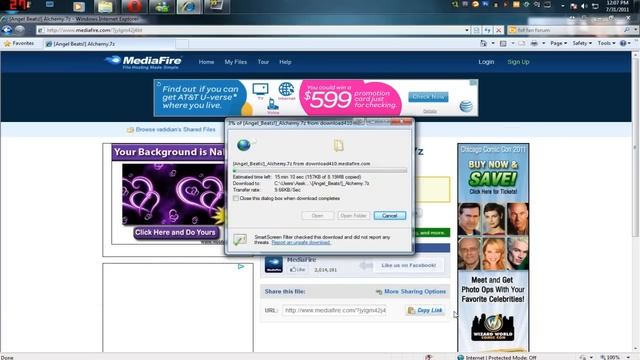This screenshot has width=640, height=360.
Task: Expand the search provider dropdown arrow
Action: pyautogui.click(x=635, y=30)
